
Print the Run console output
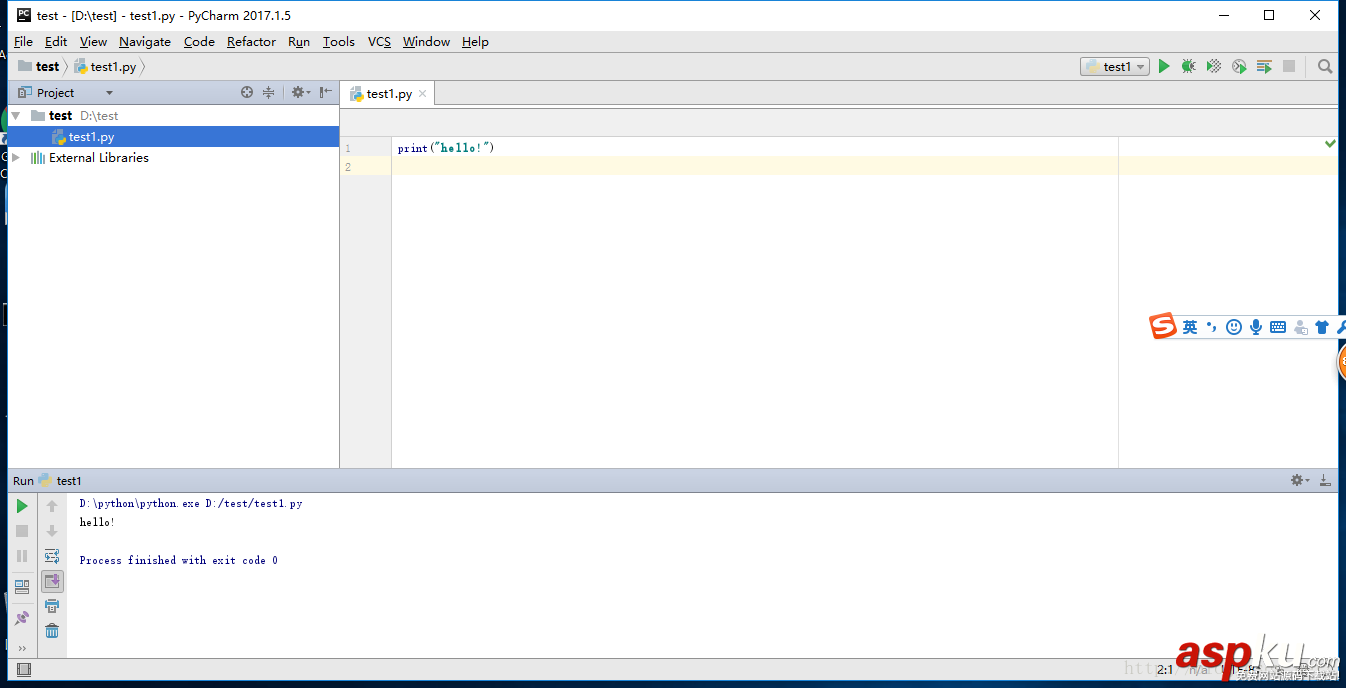(x=52, y=606)
